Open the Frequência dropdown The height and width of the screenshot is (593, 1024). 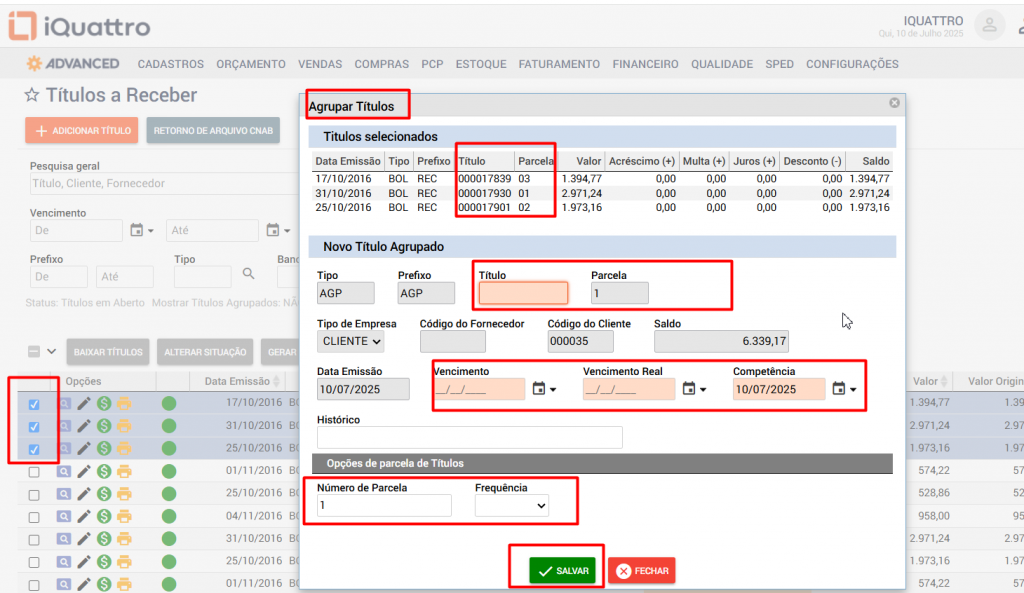click(511, 505)
